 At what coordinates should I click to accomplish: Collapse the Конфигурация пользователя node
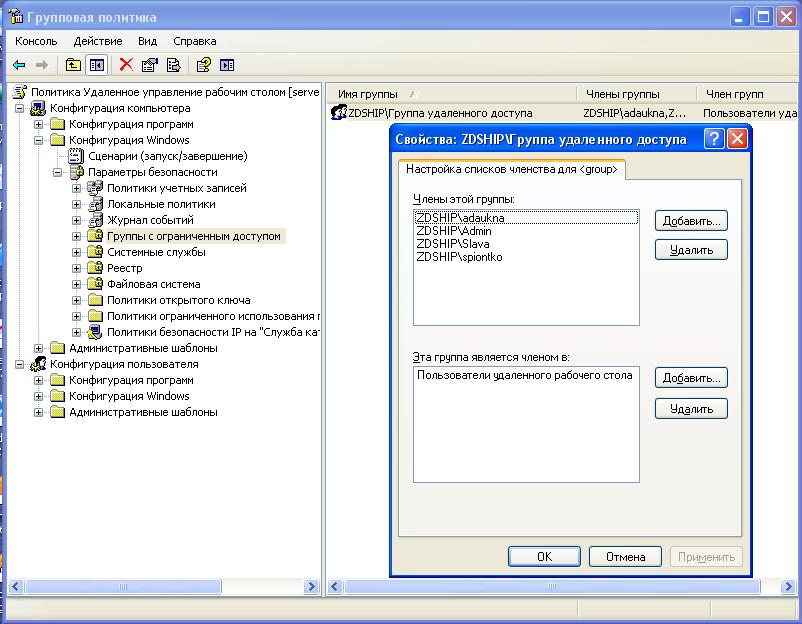click(19, 364)
